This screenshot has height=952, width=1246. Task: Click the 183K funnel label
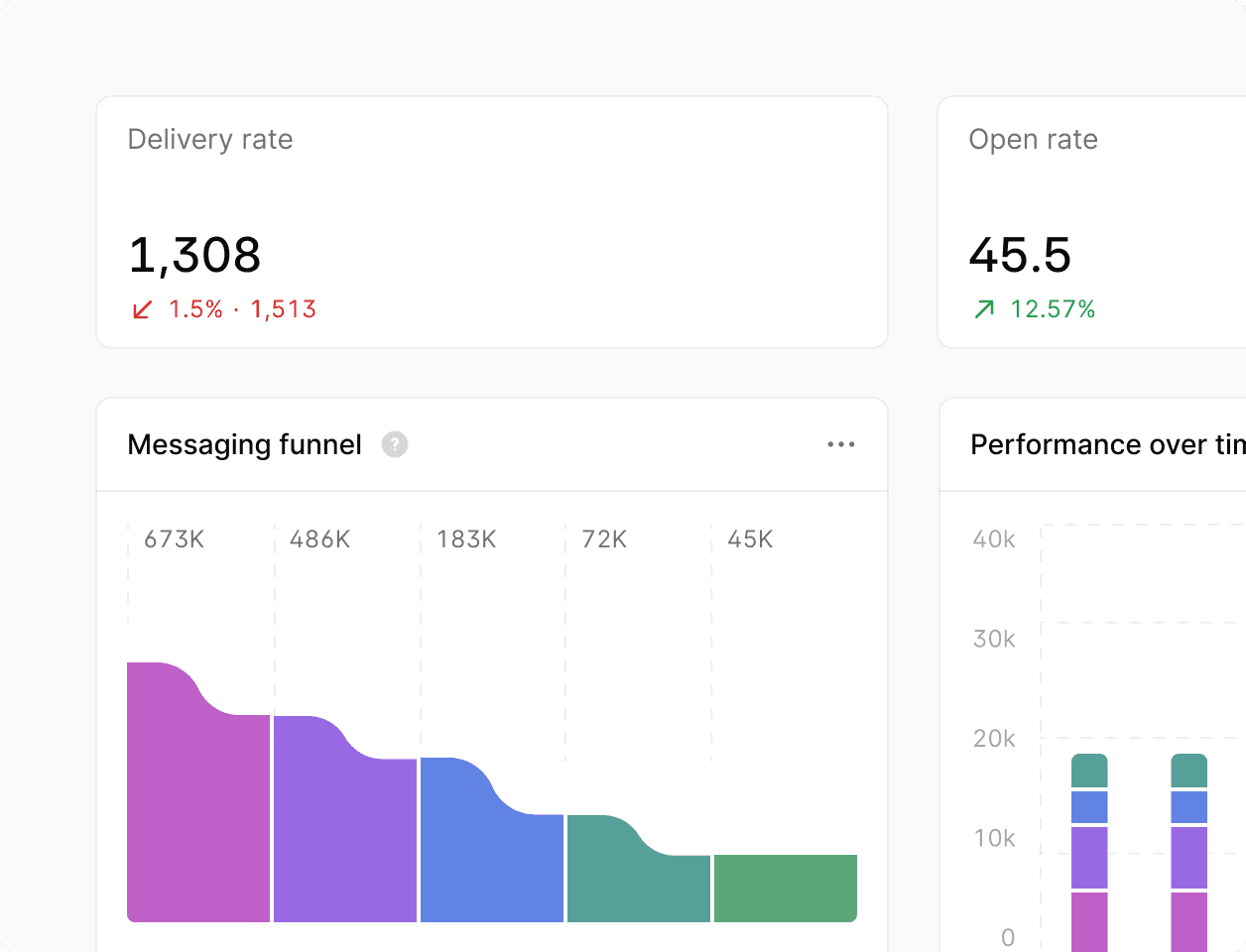point(466,539)
